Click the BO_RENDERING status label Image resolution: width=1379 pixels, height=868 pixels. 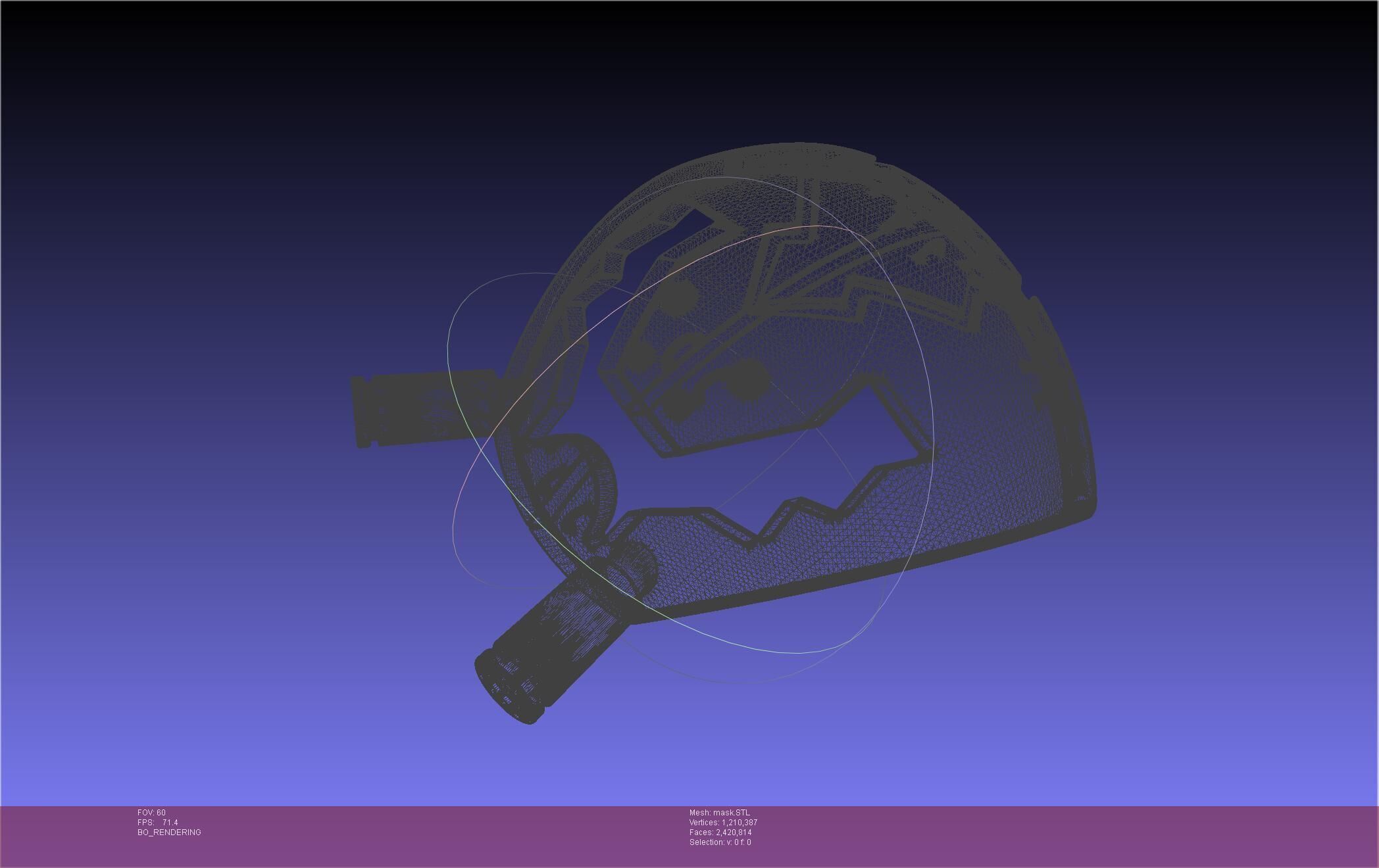(169, 832)
